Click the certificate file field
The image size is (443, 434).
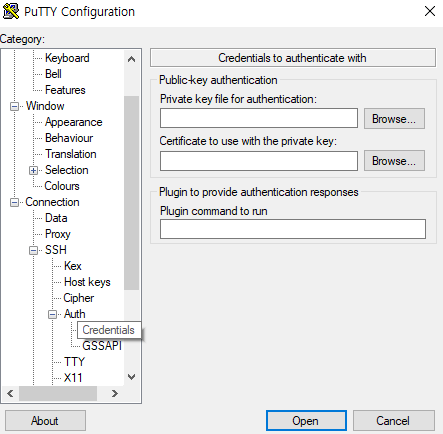tap(259, 161)
